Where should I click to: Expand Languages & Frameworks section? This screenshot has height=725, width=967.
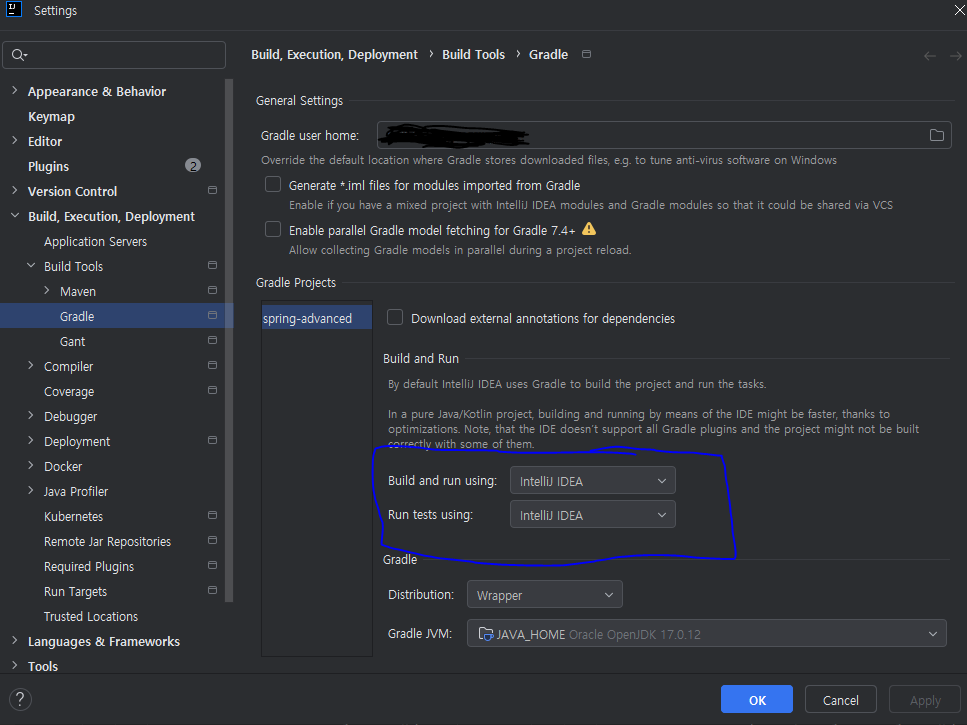pyautogui.click(x=15, y=641)
